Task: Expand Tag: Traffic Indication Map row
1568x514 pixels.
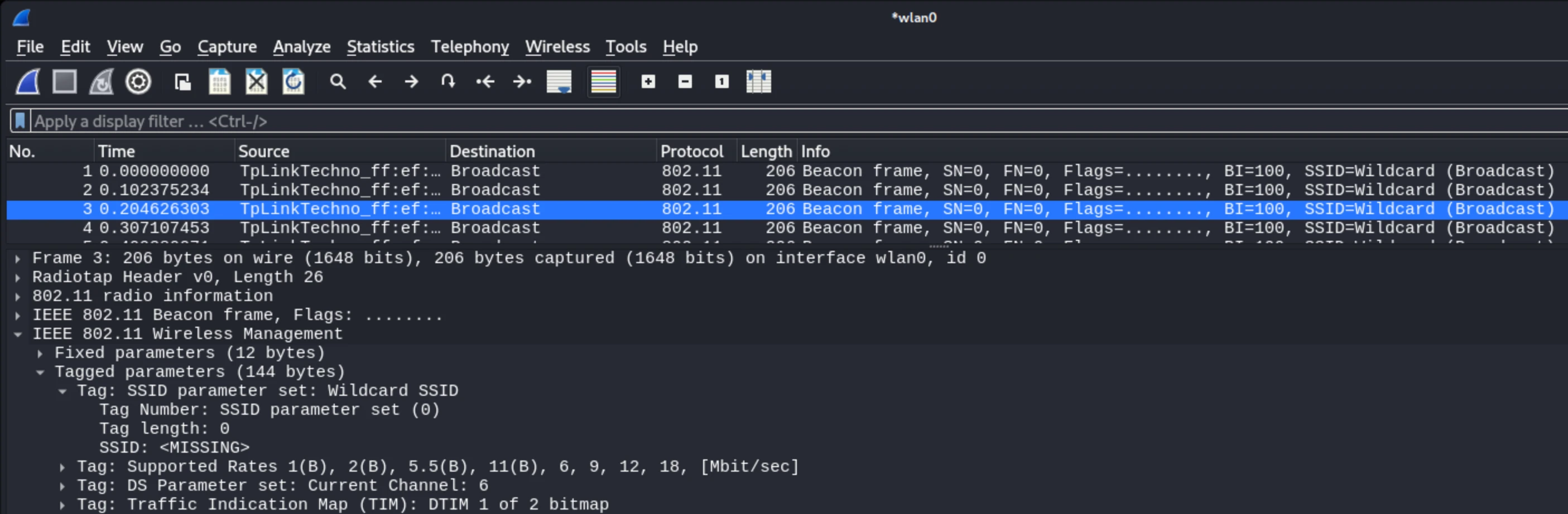Action: click(x=62, y=505)
